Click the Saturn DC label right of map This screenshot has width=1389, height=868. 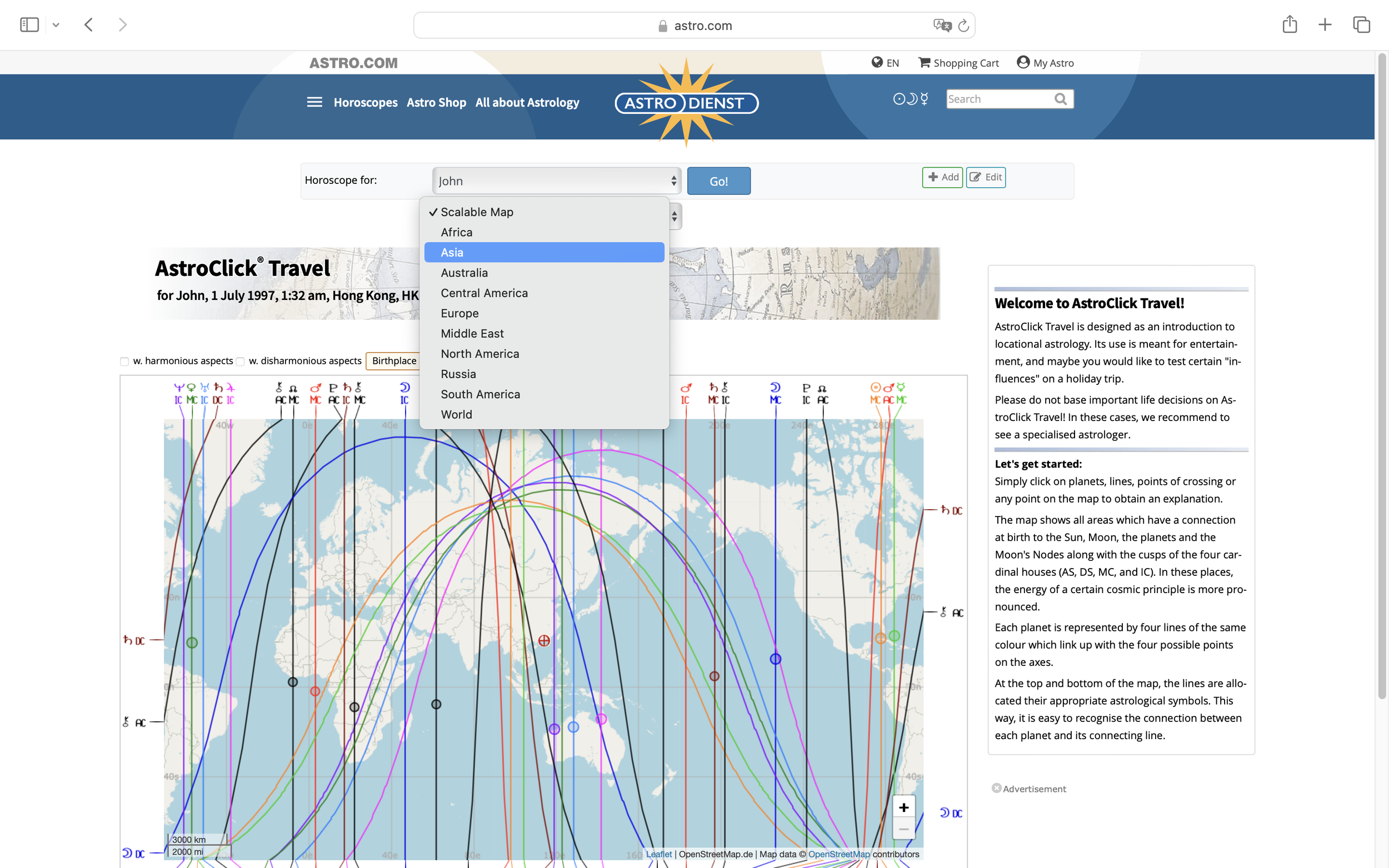(951, 510)
